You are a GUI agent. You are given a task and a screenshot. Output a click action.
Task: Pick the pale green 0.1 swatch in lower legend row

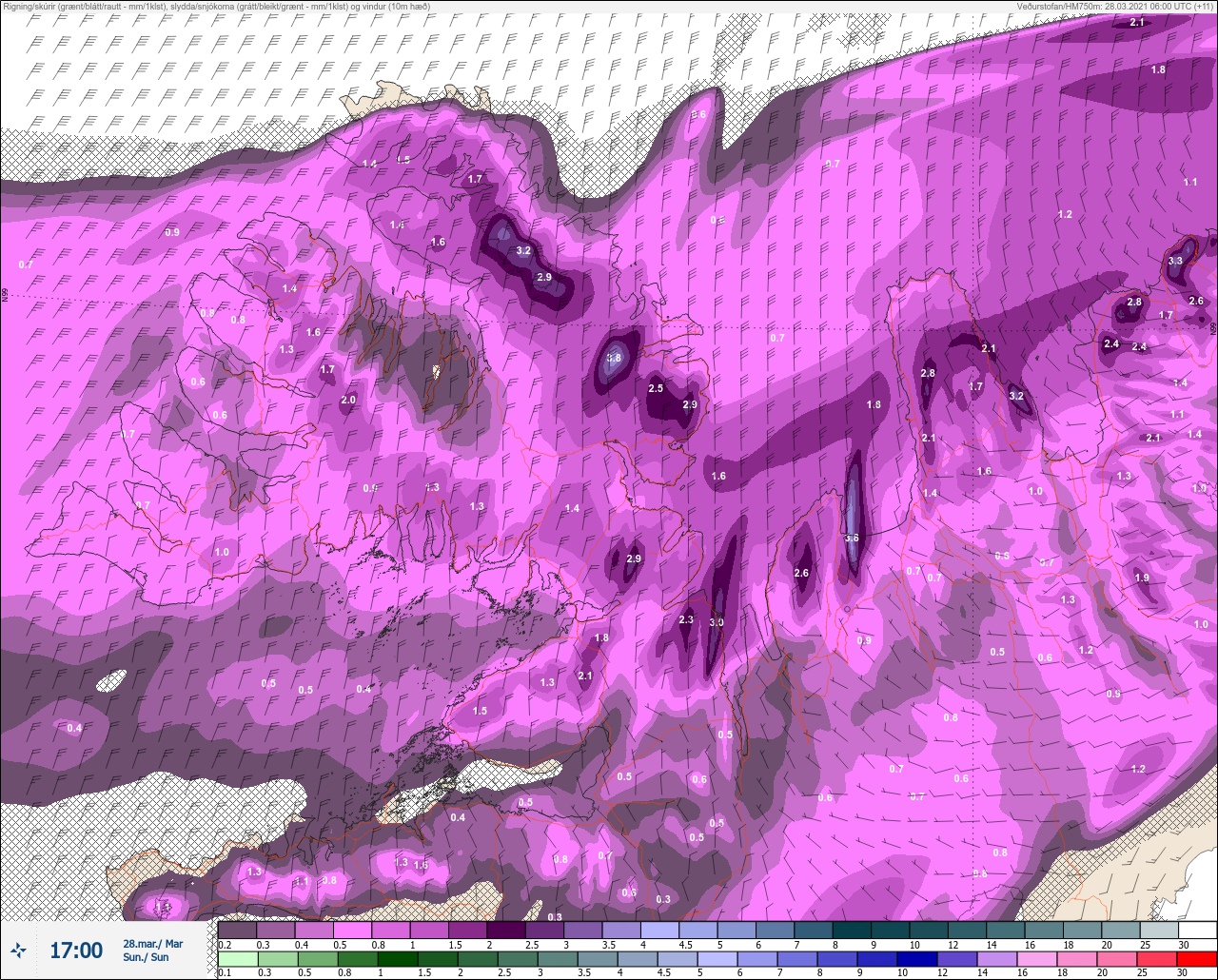coord(238,959)
